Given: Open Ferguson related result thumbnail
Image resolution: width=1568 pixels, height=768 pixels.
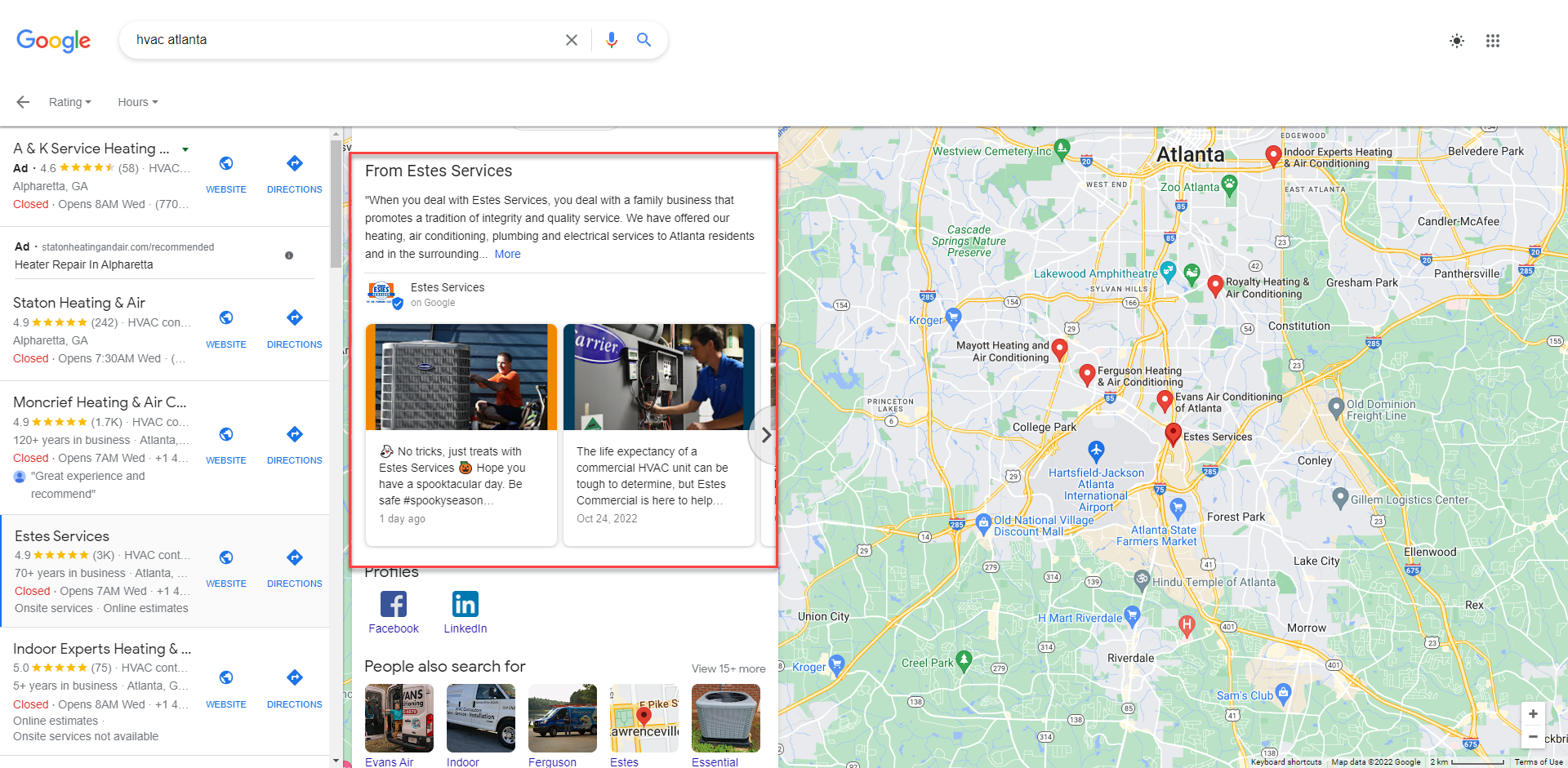Looking at the screenshot, I should click(563, 718).
